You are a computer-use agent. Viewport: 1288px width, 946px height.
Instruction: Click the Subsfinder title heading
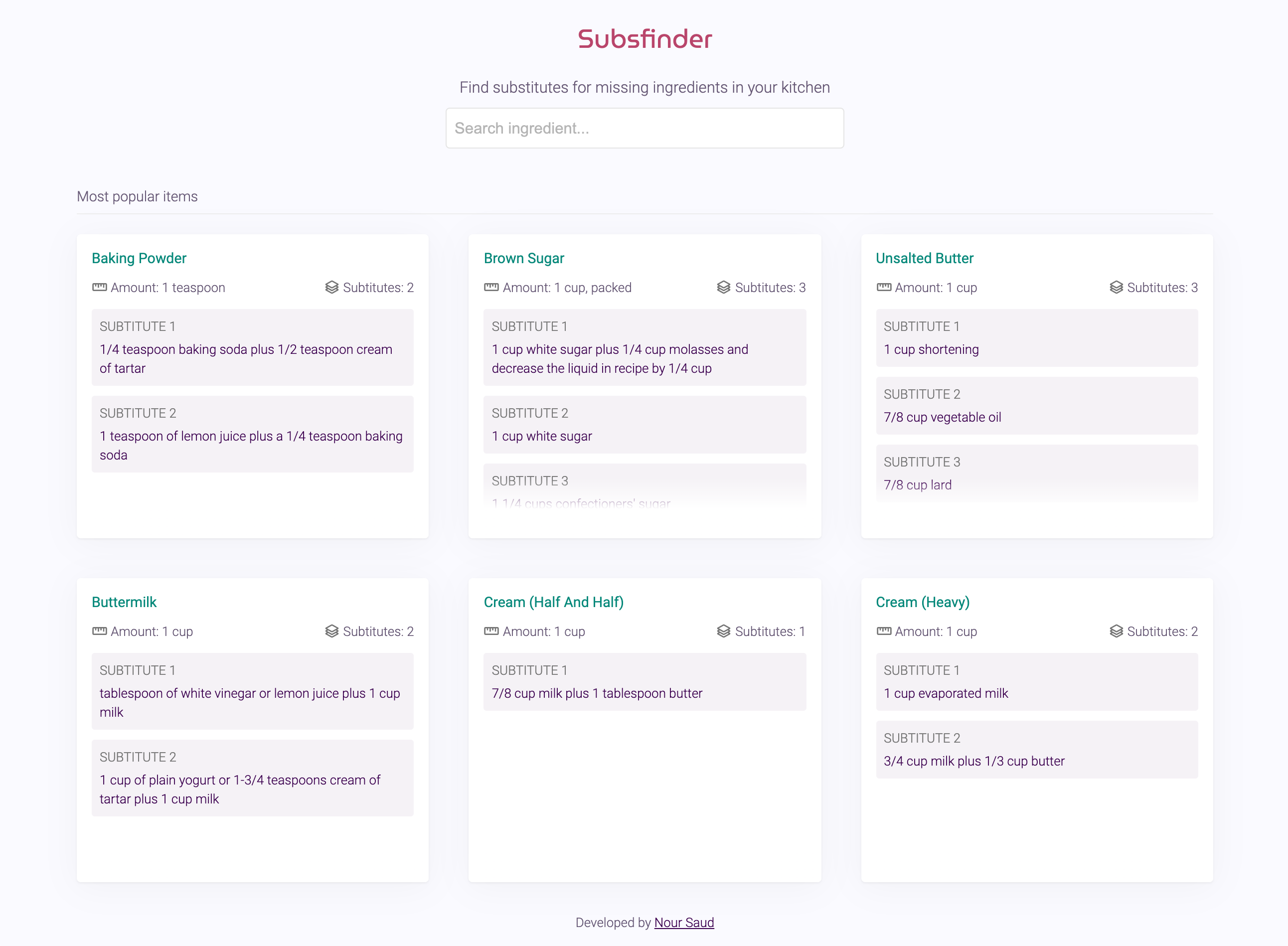[644, 39]
